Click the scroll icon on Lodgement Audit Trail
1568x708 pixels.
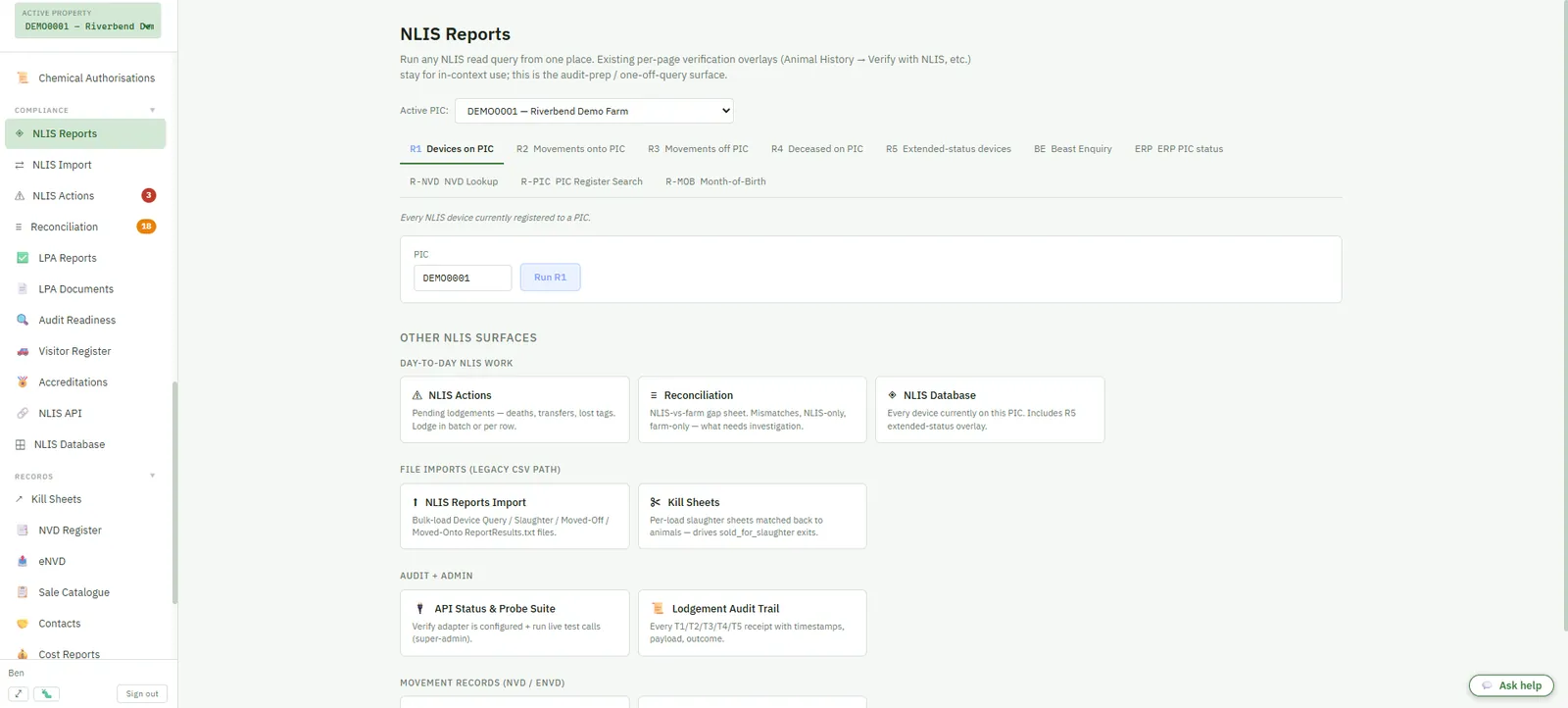[658, 609]
